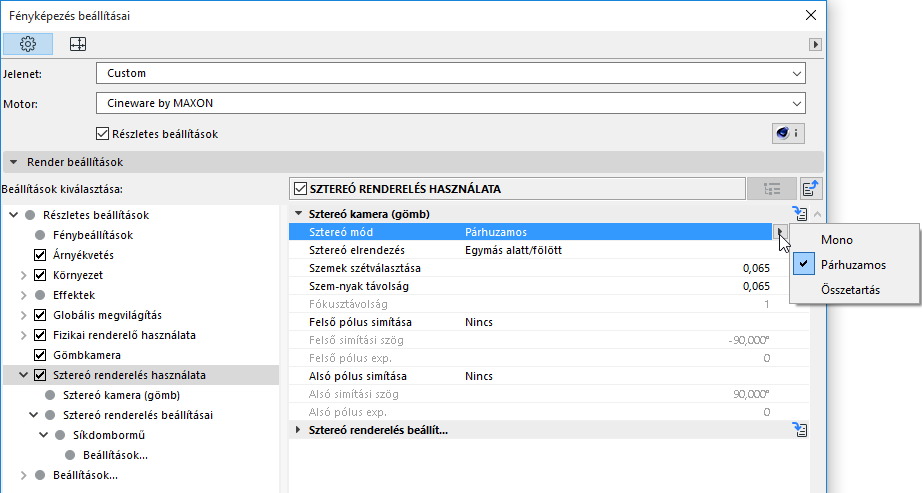Screen dimensions: 922x493
Task: Click grey bullet of Síkdombormű
Action: [60, 435]
